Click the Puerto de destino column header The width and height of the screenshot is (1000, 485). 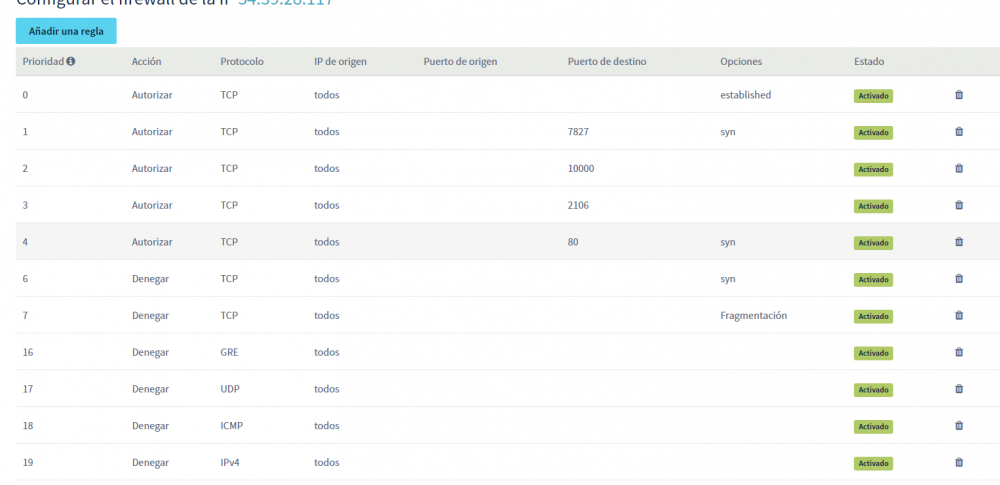[606, 62]
